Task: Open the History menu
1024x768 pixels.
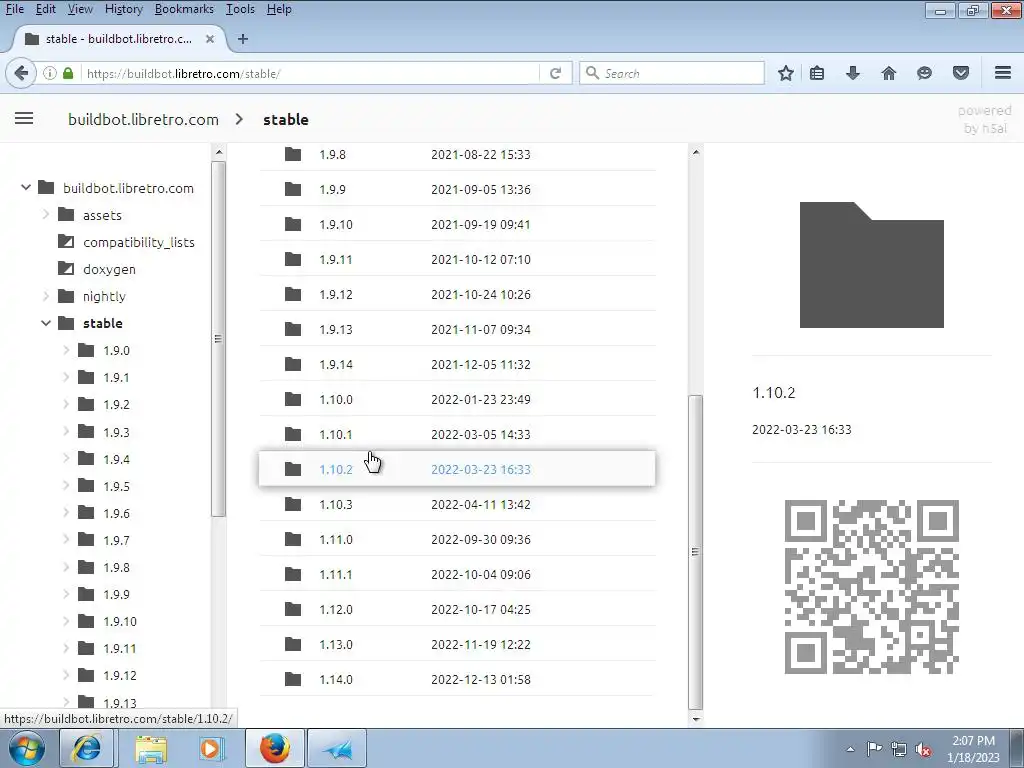Action: click(123, 9)
